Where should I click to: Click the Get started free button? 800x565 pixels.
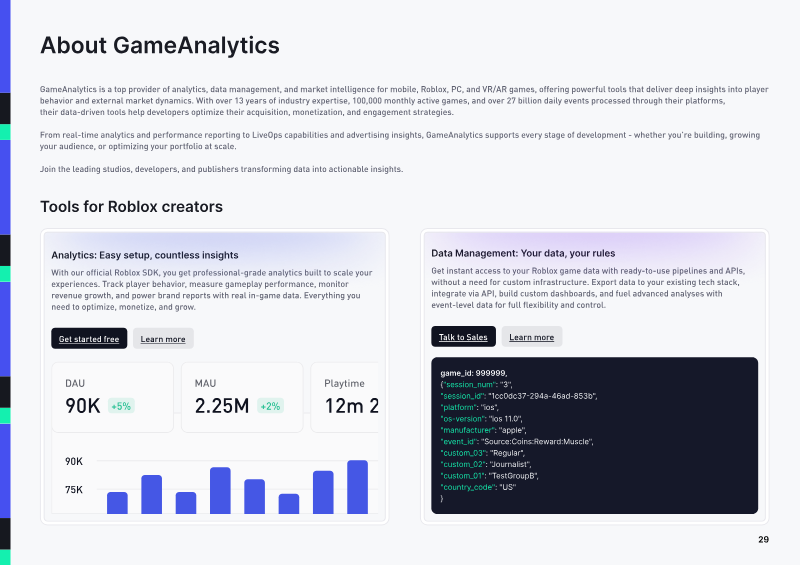pyautogui.click(x=89, y=338)
